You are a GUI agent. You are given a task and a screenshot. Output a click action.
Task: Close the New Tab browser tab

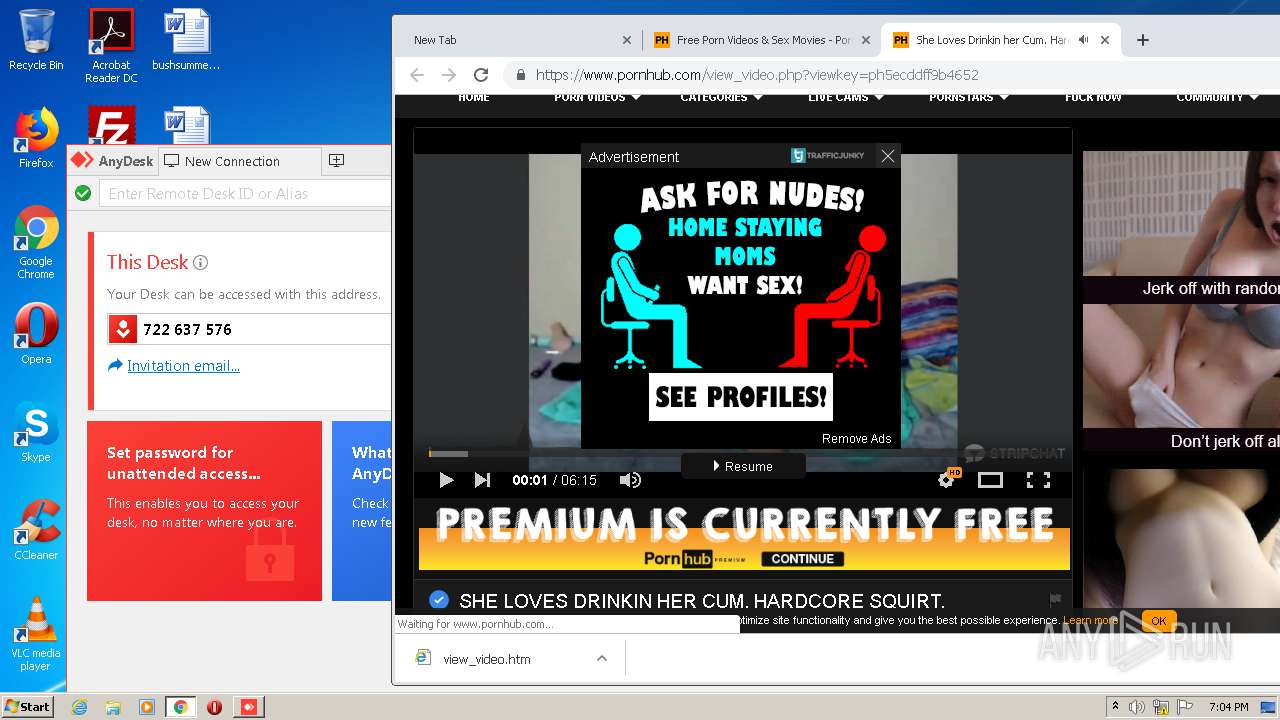pyautogui.click(x=627, y=40)
